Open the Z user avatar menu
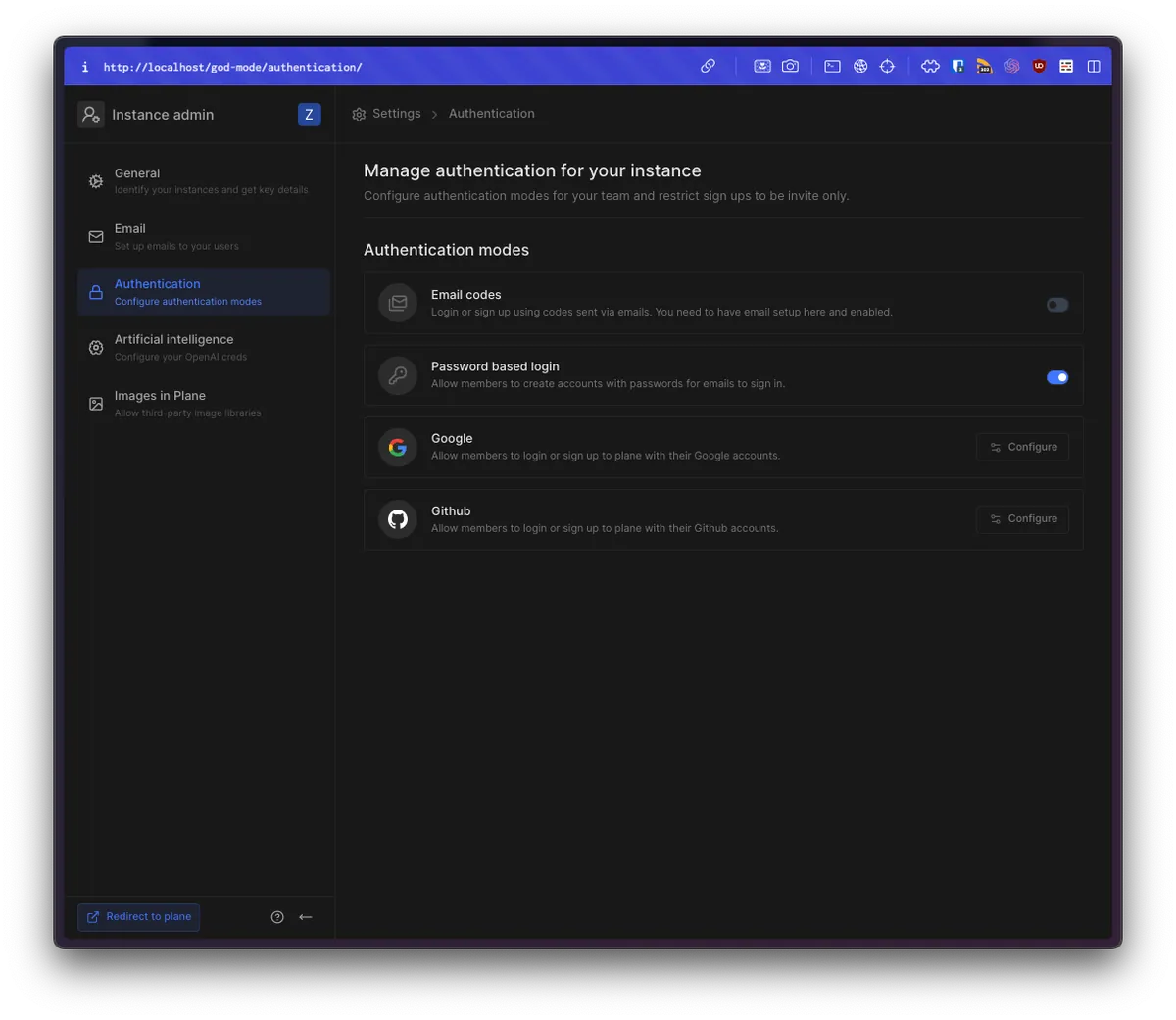 pos(309,115)
